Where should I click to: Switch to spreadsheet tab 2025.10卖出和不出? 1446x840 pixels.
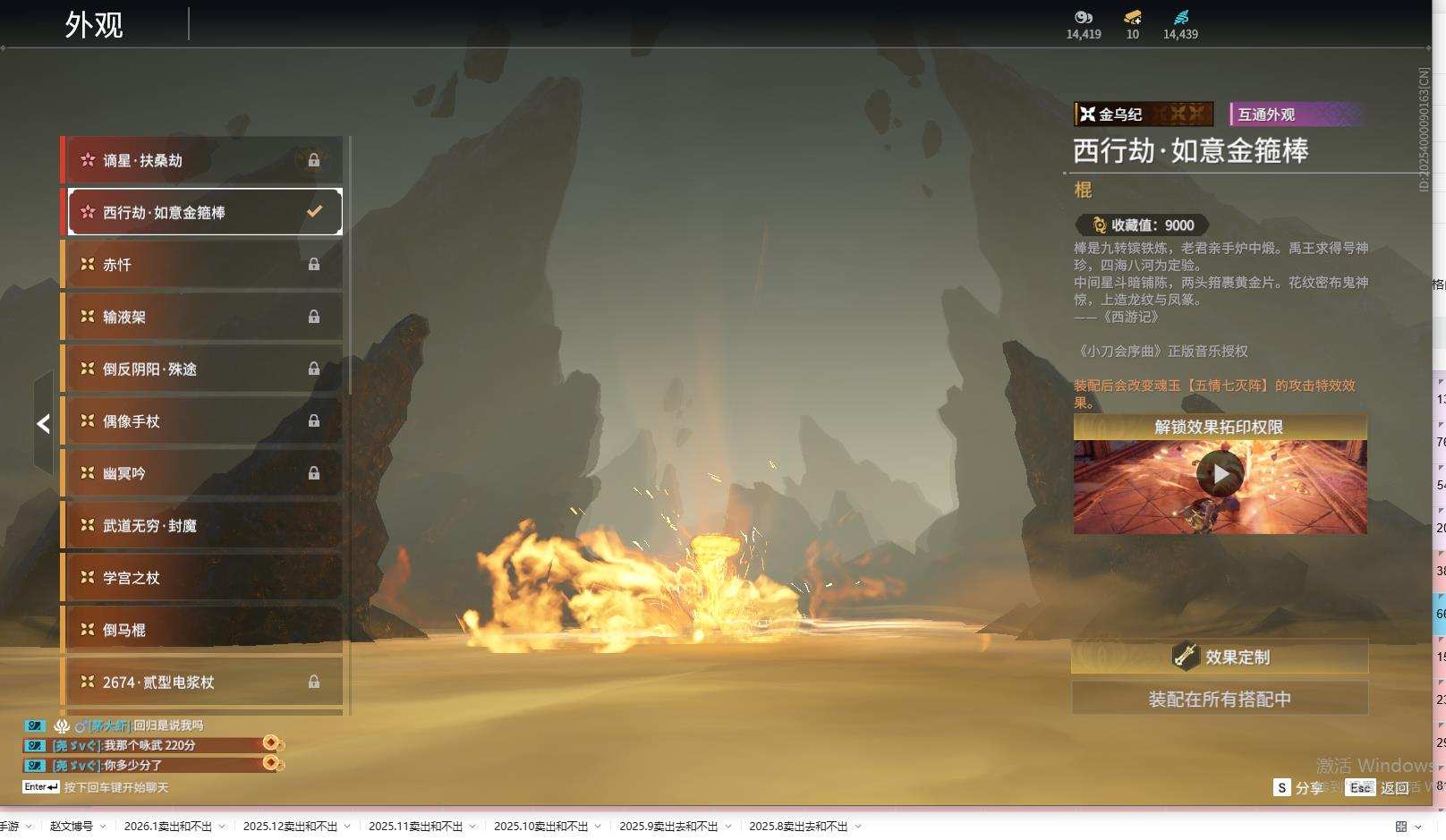coord(541,827)
